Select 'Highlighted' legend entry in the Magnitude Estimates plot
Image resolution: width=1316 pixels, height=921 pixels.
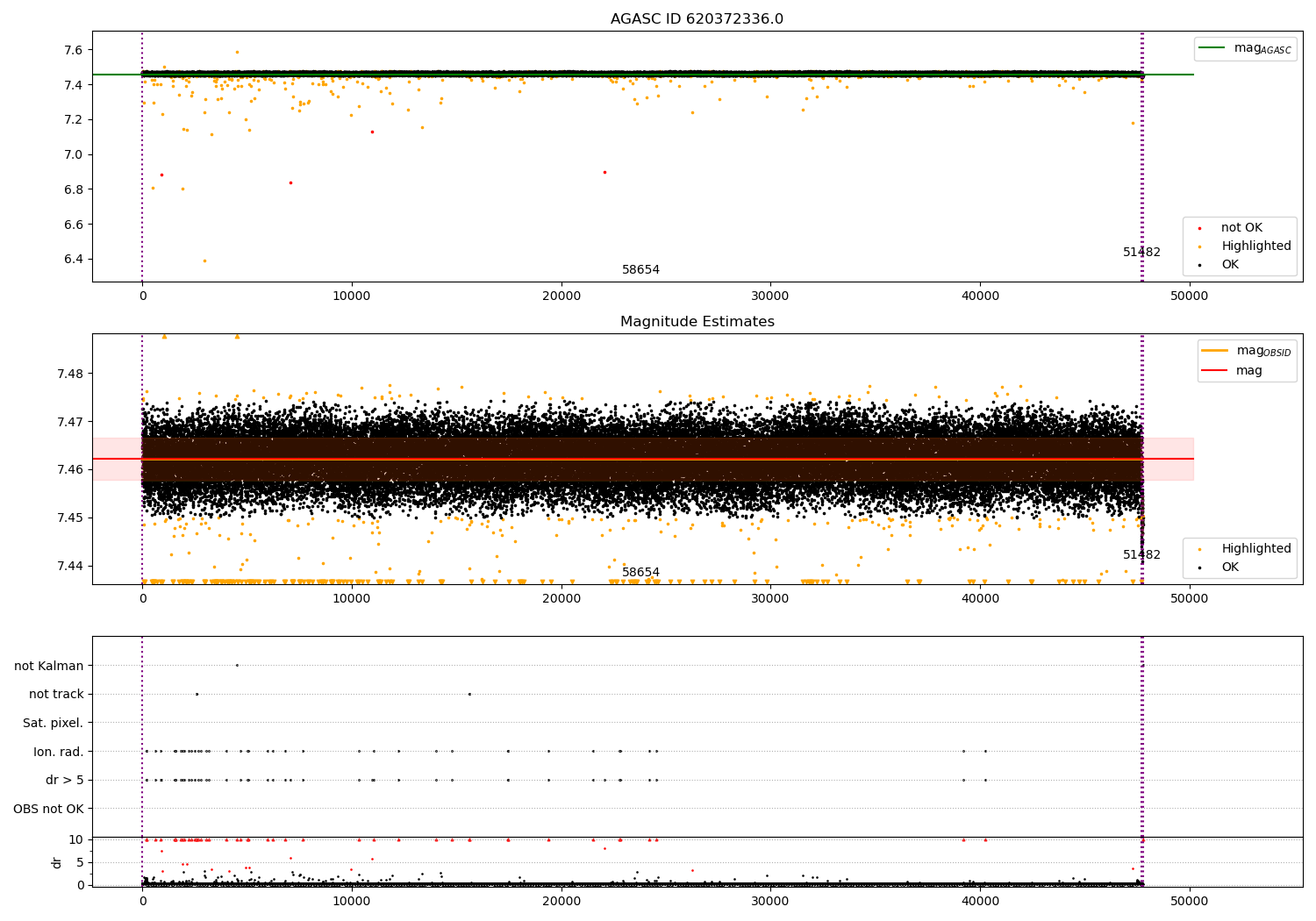[1256, 549]
